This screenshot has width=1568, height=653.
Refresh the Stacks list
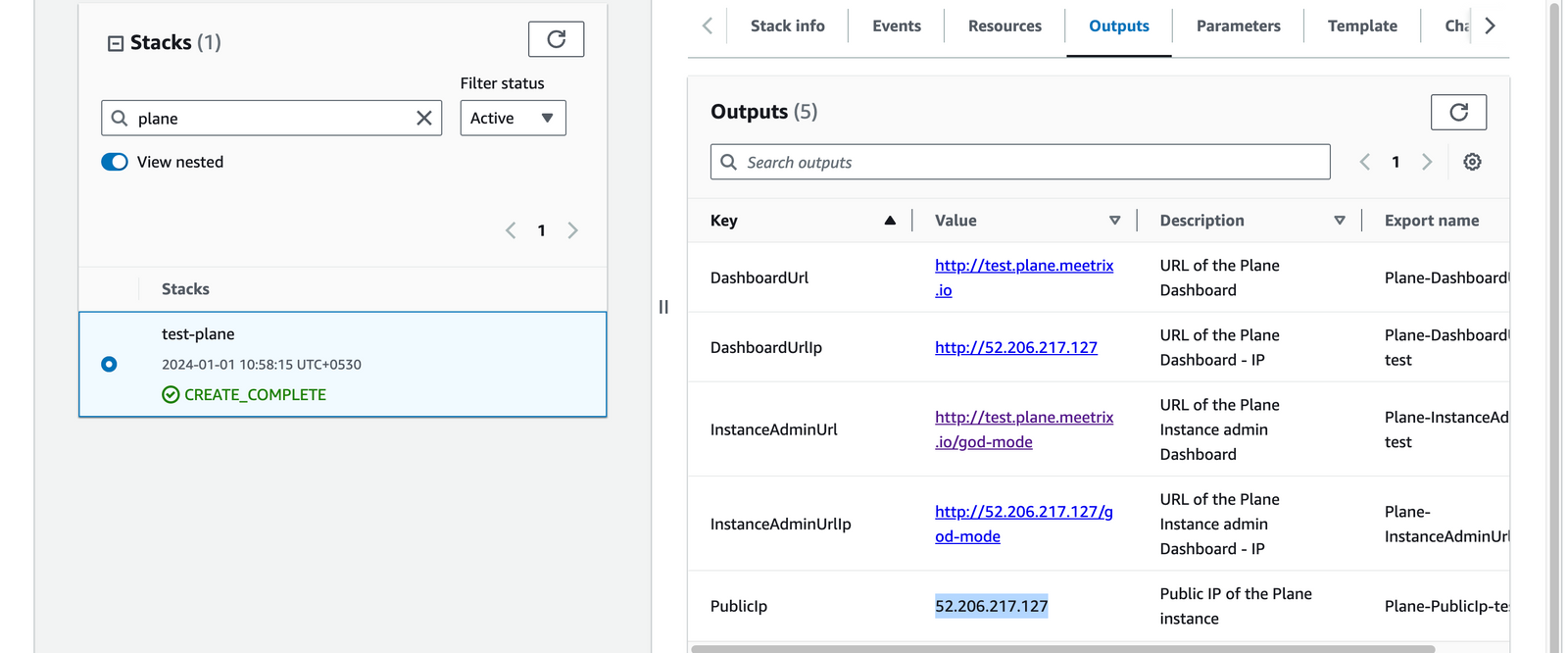point(556,39)
